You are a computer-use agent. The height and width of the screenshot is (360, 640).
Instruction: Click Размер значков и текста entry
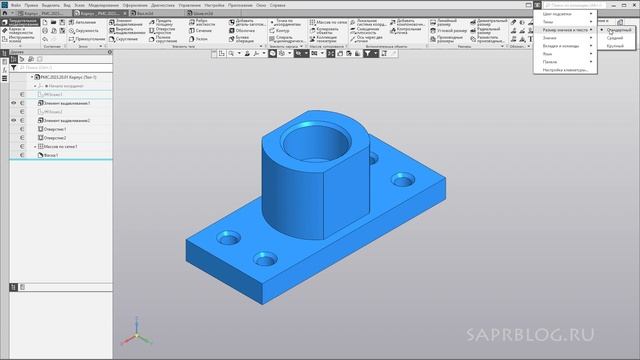(565, 30)
